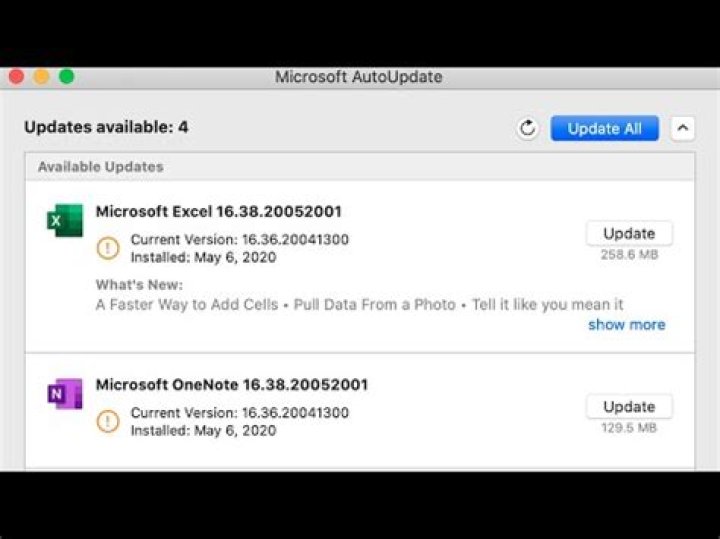The image size is (720, 539).
Task: Click the orange warning icon under OneNote
Action: pyautogui.click(x=107, y=421)
